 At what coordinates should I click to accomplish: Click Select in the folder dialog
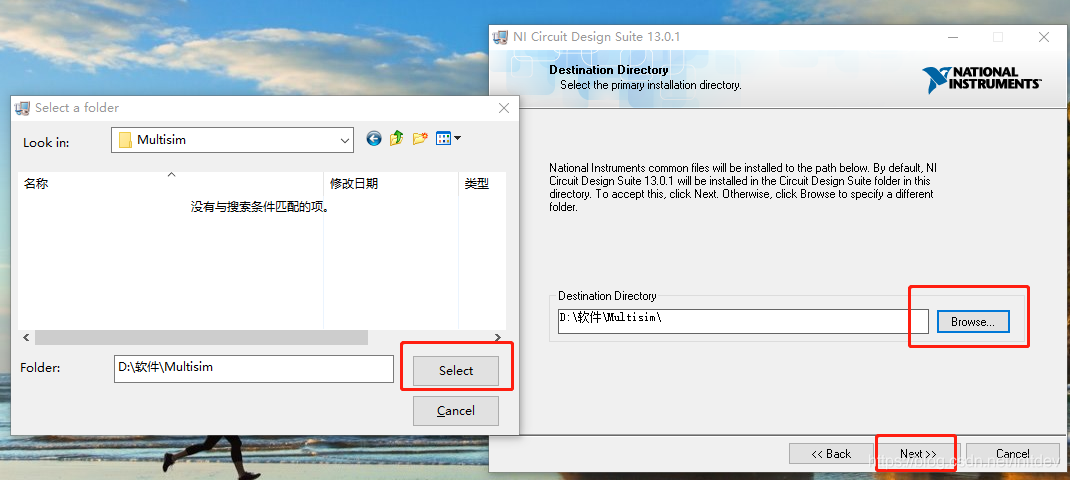pyautogui.click(x=456, y=371)
